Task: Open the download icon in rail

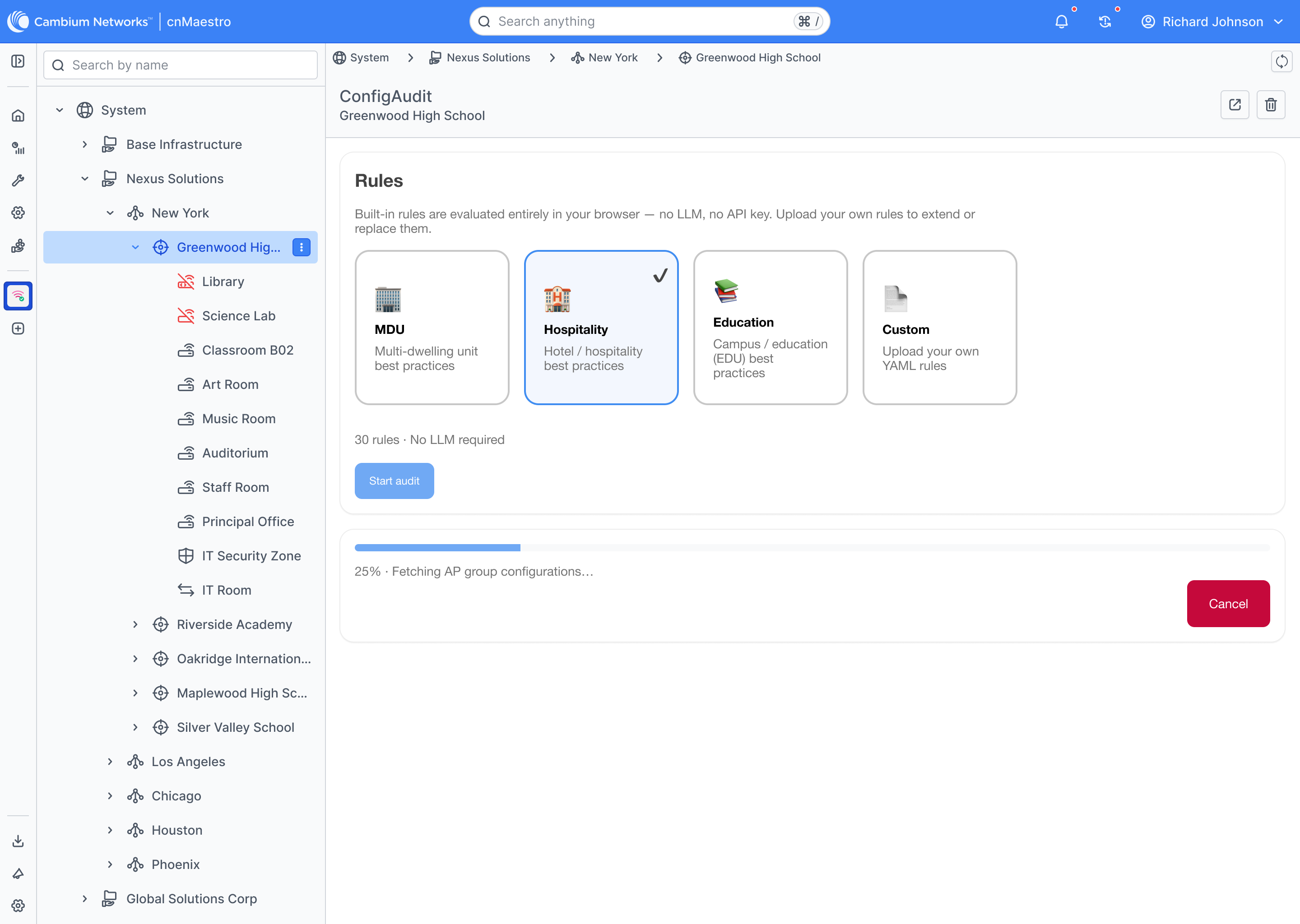Action: pos(18,841)
